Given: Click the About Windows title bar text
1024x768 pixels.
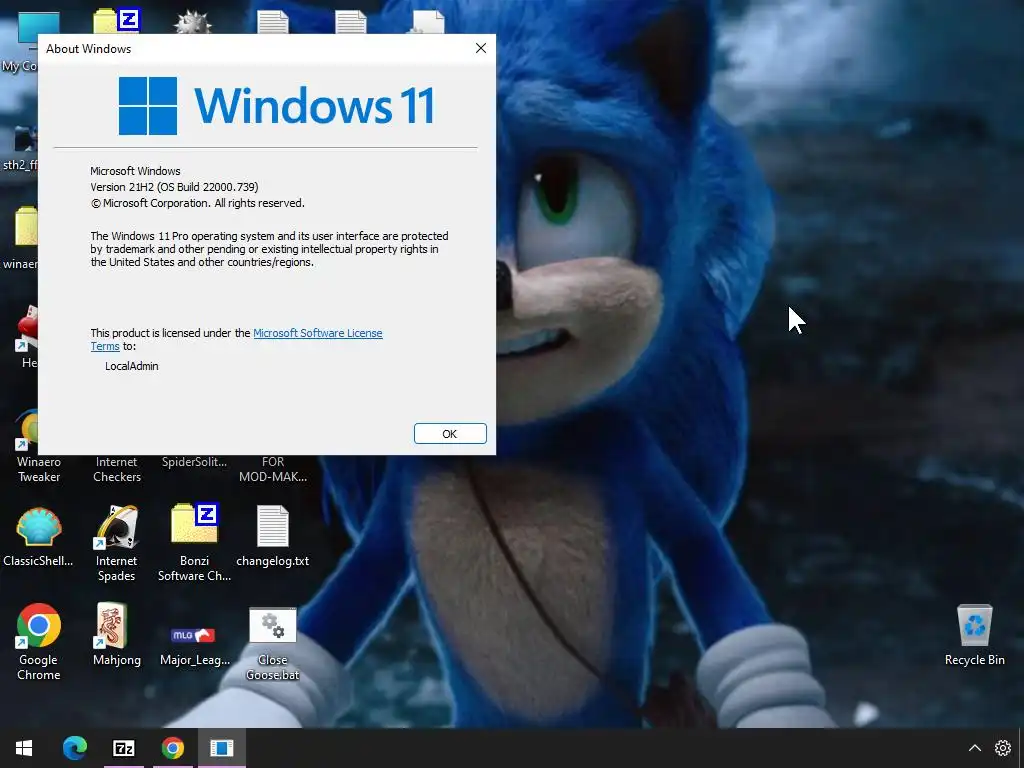Looking at the screenshot, I should click(x=88, y=49).
